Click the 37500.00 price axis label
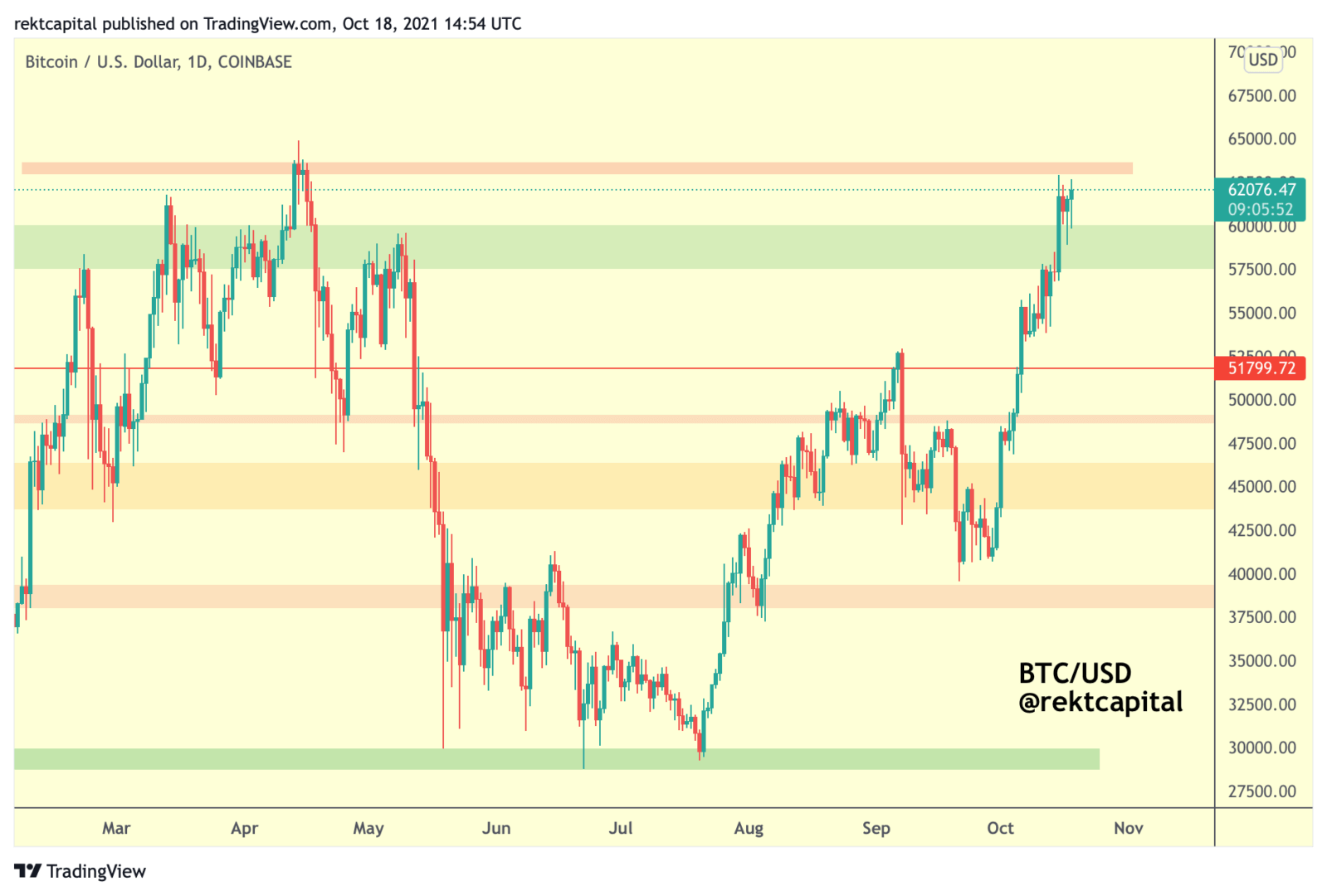The height and width of the screenshot is (896, 1327). [1261, 617]
